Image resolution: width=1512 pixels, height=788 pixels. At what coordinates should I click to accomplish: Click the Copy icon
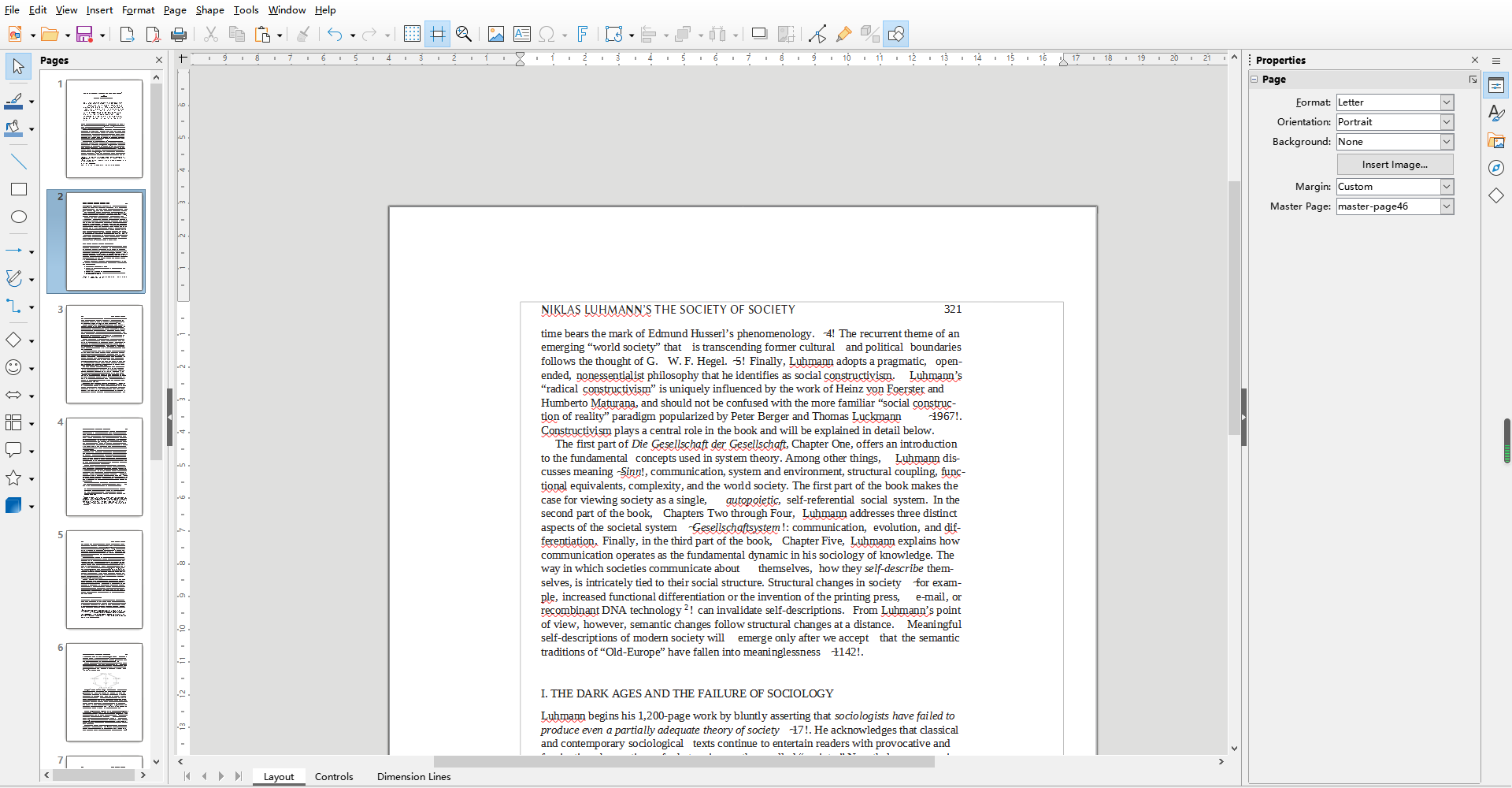(x=236, y=34)
